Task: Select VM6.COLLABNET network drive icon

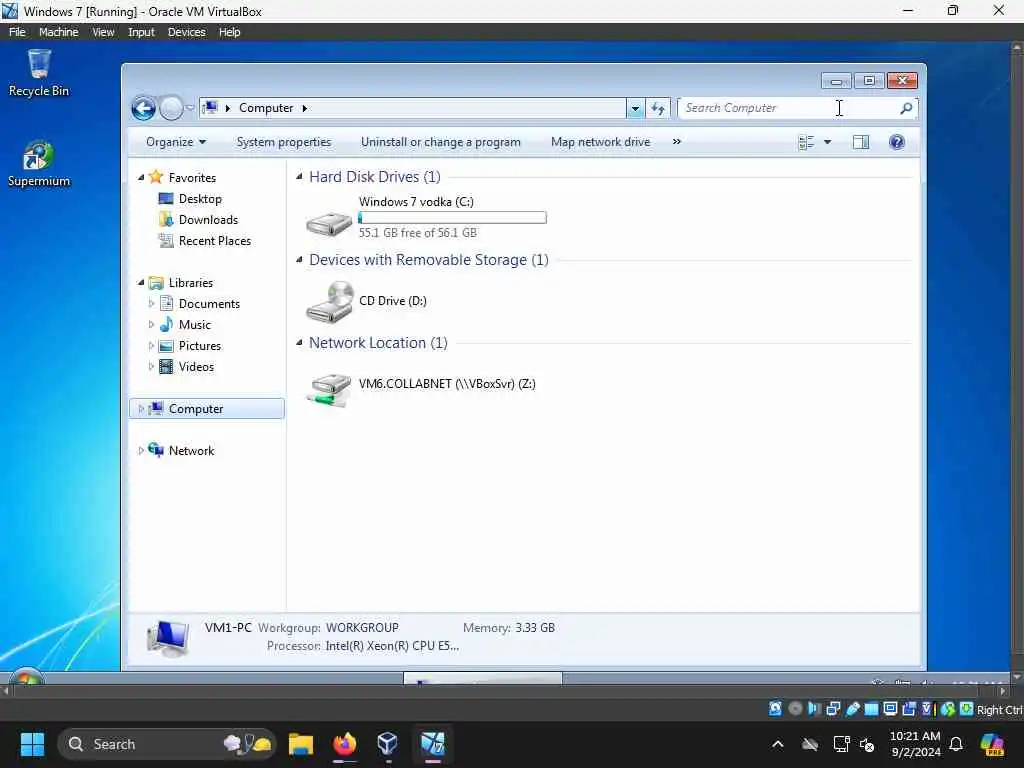Action: pos(329,389)
